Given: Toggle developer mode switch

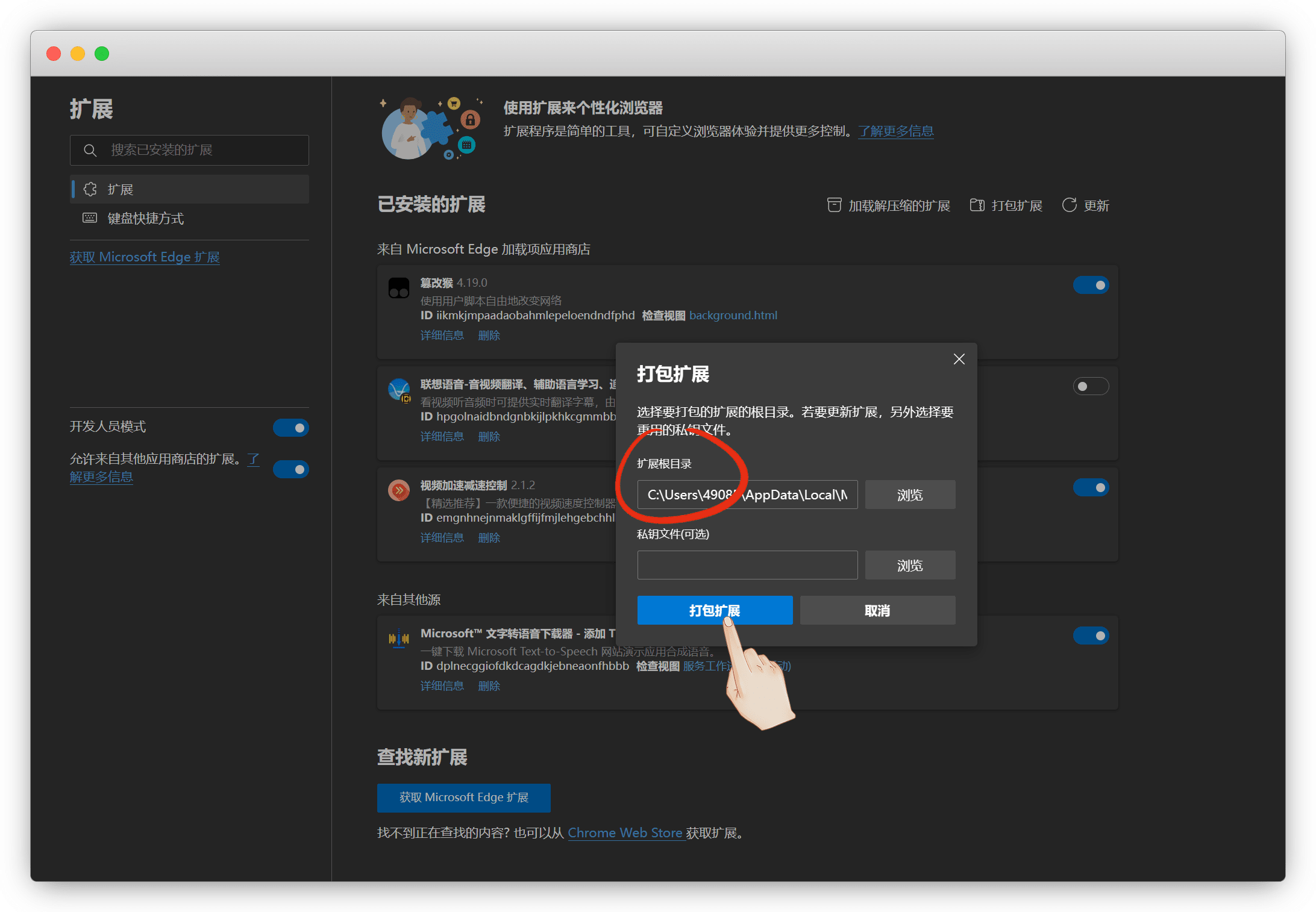Looking at the screenshot, I should click(x=290, y=428).
